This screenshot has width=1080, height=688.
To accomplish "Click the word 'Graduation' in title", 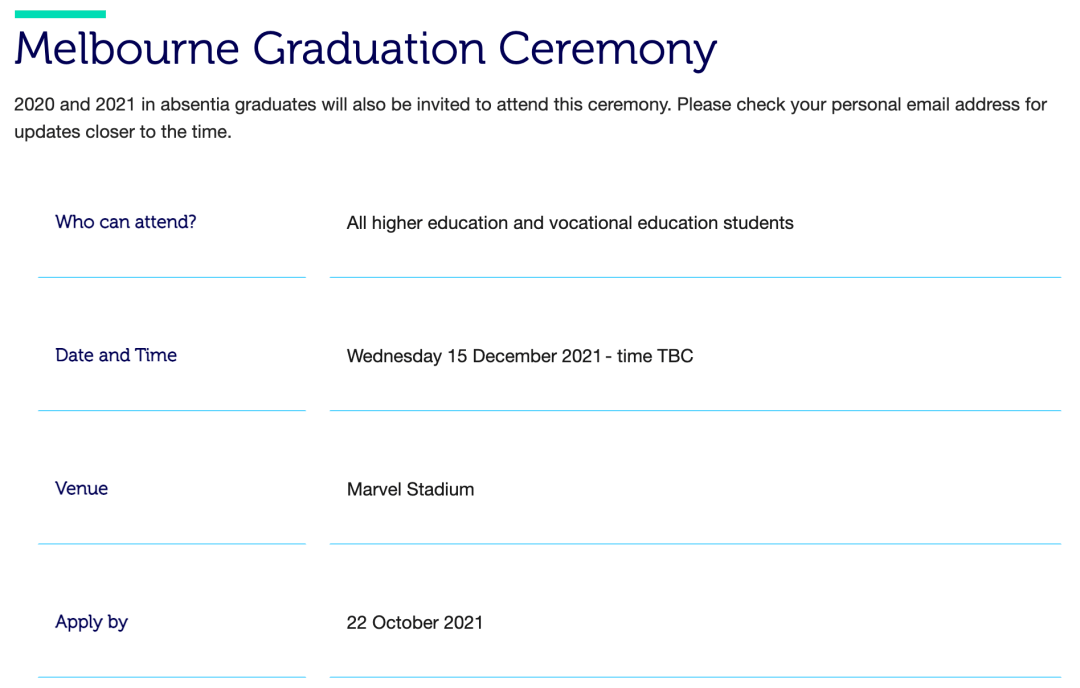I will click(x=369, y=50).
